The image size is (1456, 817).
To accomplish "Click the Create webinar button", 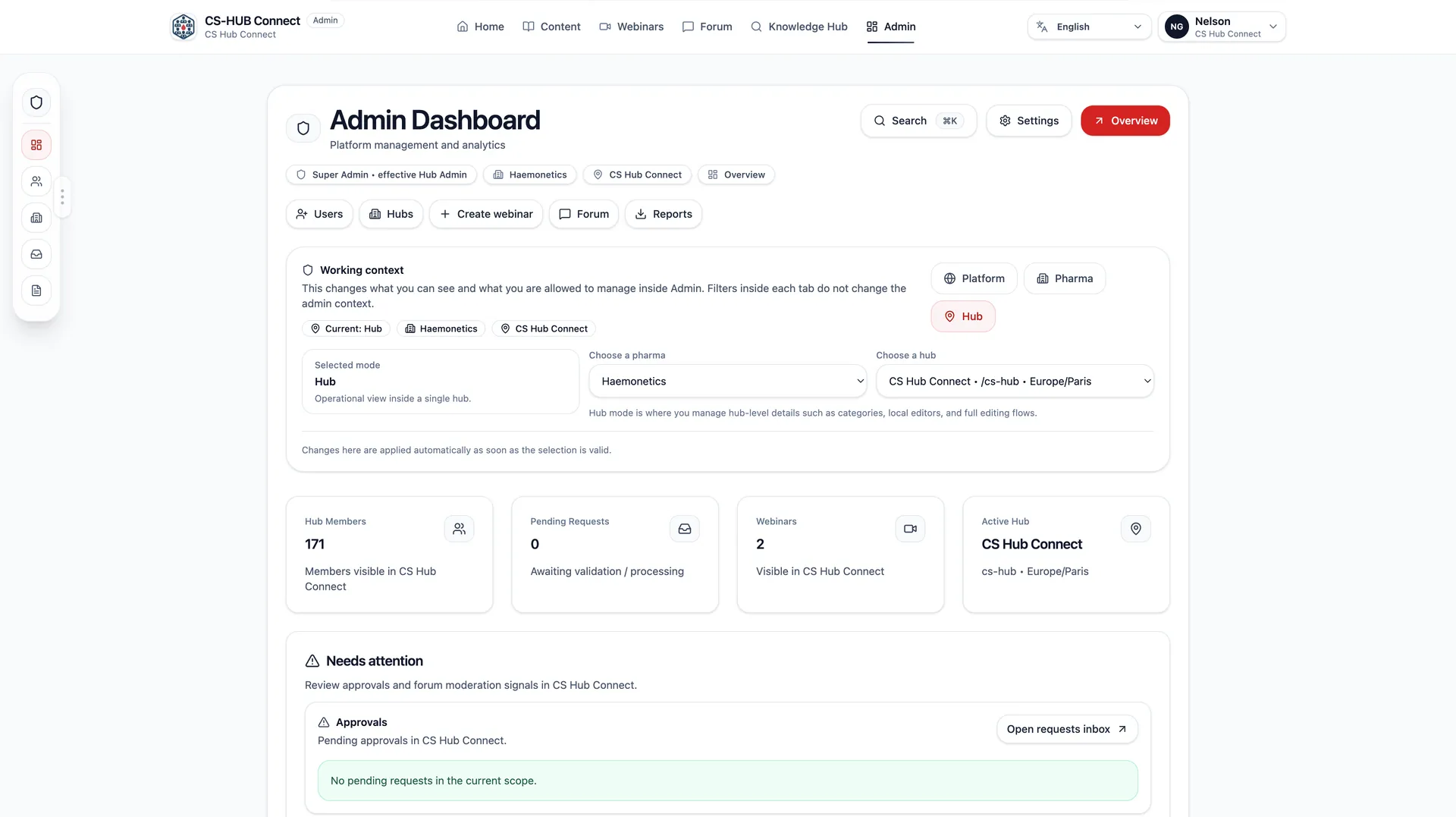I will click(x=486, y=214).
